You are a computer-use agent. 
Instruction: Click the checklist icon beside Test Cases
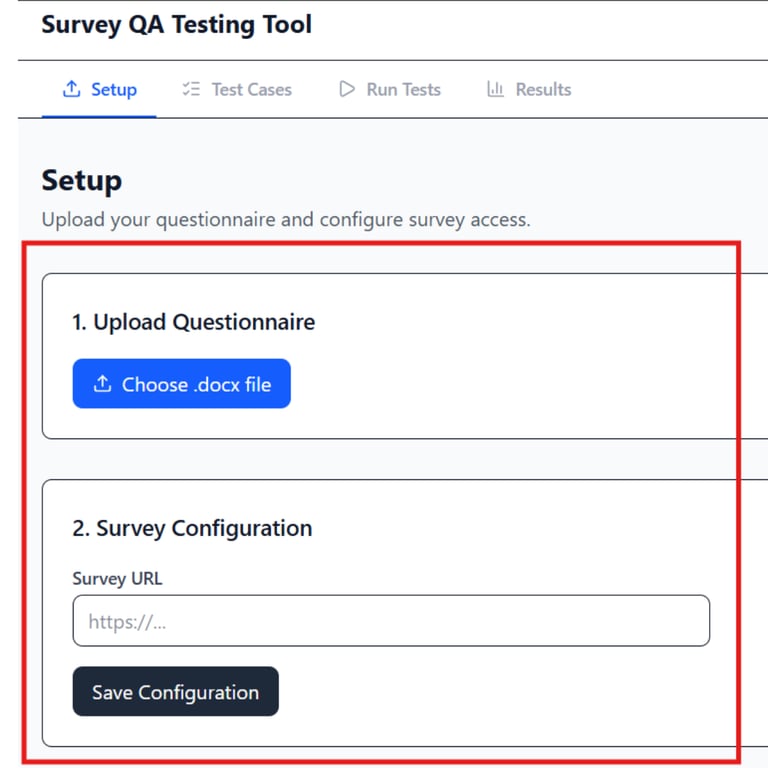coord(191,89)
